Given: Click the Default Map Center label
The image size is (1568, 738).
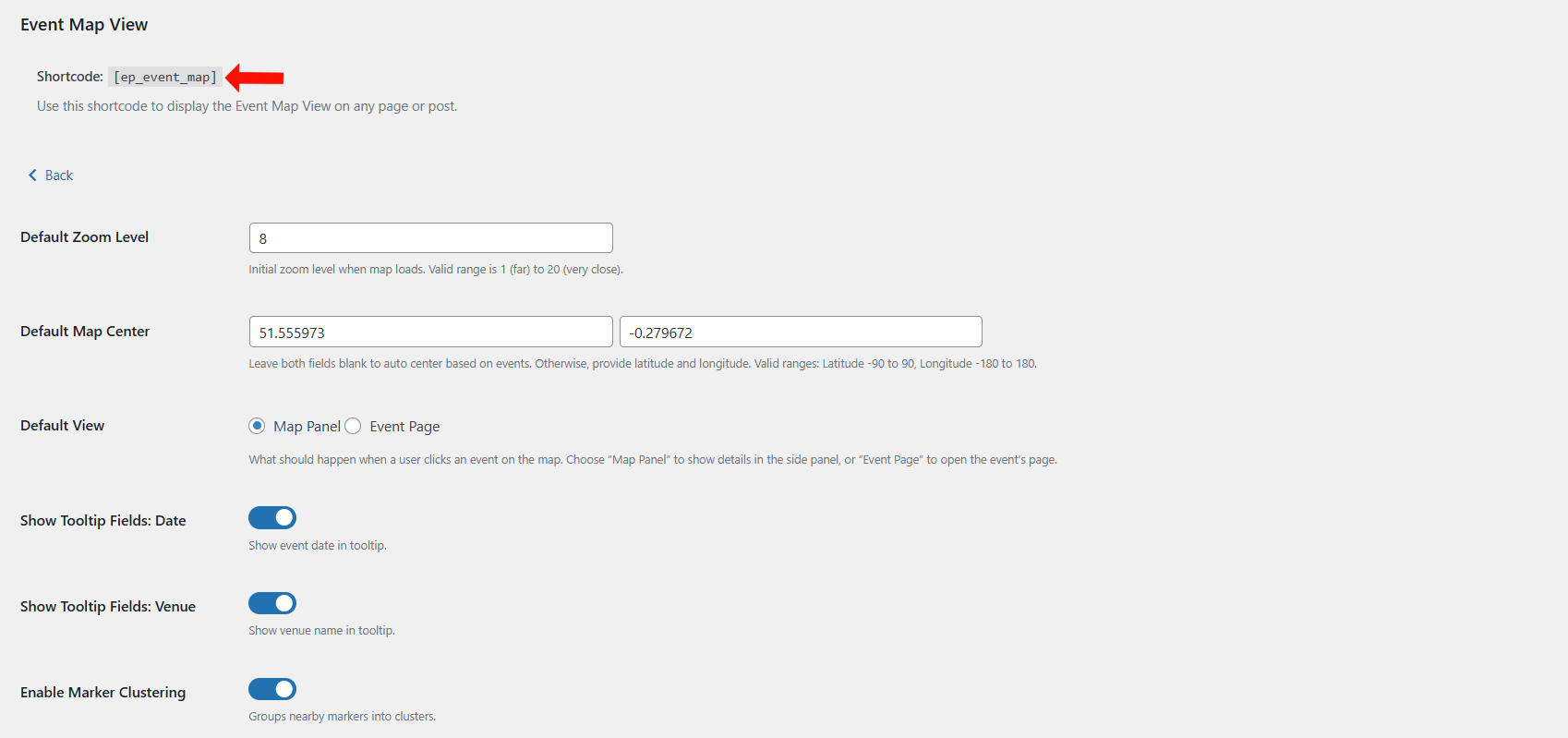Looking at the screenshot, I should pyautogui.click(x=85, y=332).
